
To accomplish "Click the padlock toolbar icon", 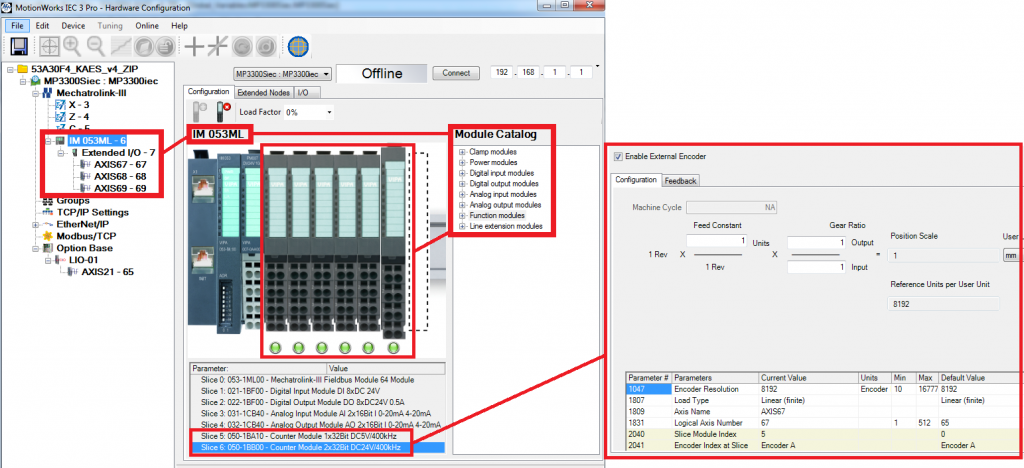I will coord(167,47).
